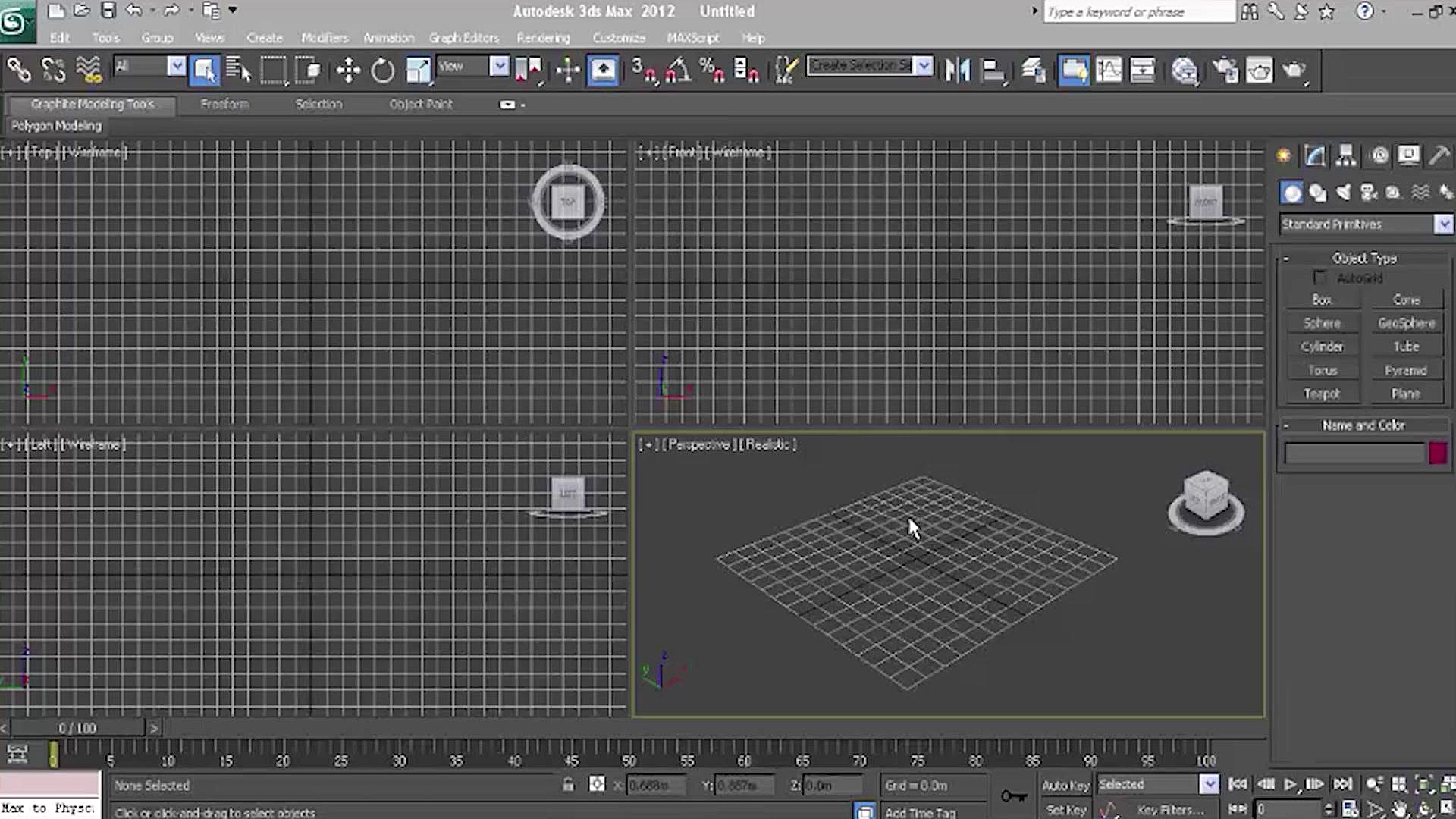Click the Align tool icon
The width and height of the screenshot is (1456, 819).
(x=993, y=70)
